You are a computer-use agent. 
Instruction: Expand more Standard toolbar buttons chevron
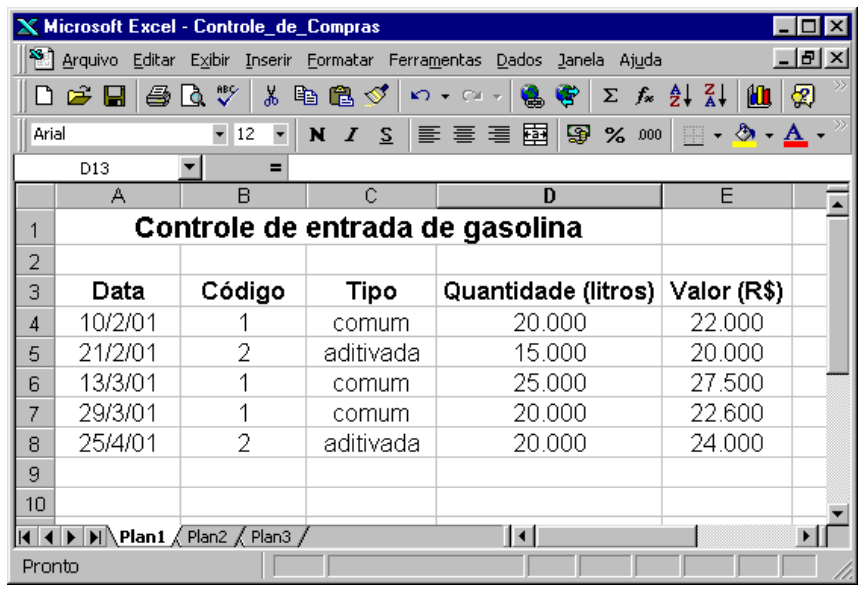click(840, 86)
